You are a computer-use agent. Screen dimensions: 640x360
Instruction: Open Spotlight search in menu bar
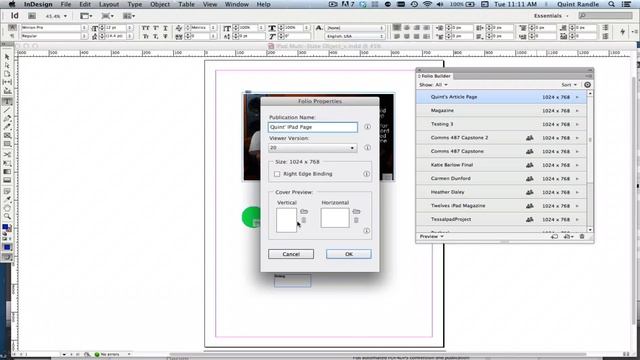[x=611, y=4]
